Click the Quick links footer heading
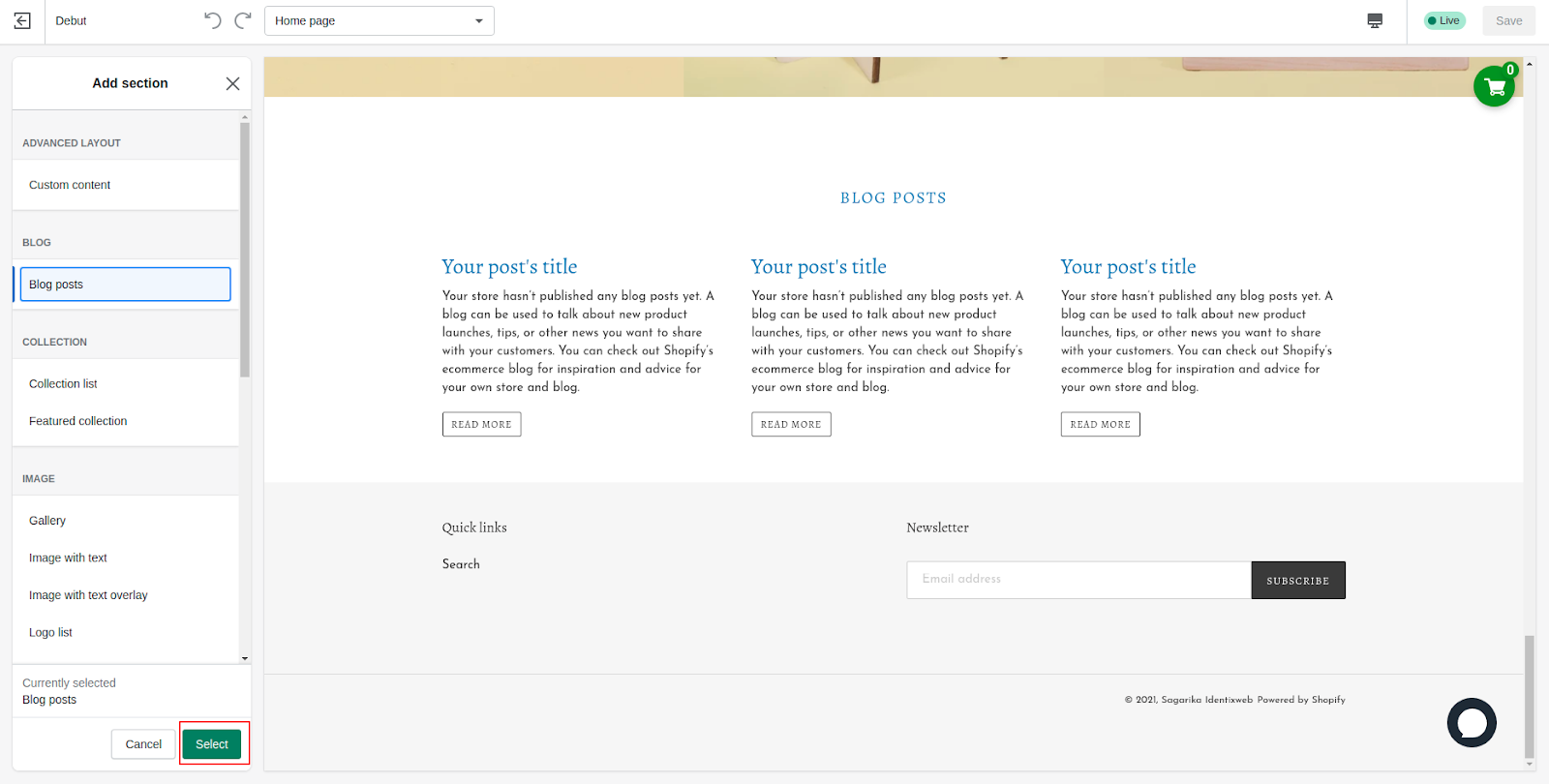Image resolution: width=1549 pixels, height=784 pixels. (474, 528)
